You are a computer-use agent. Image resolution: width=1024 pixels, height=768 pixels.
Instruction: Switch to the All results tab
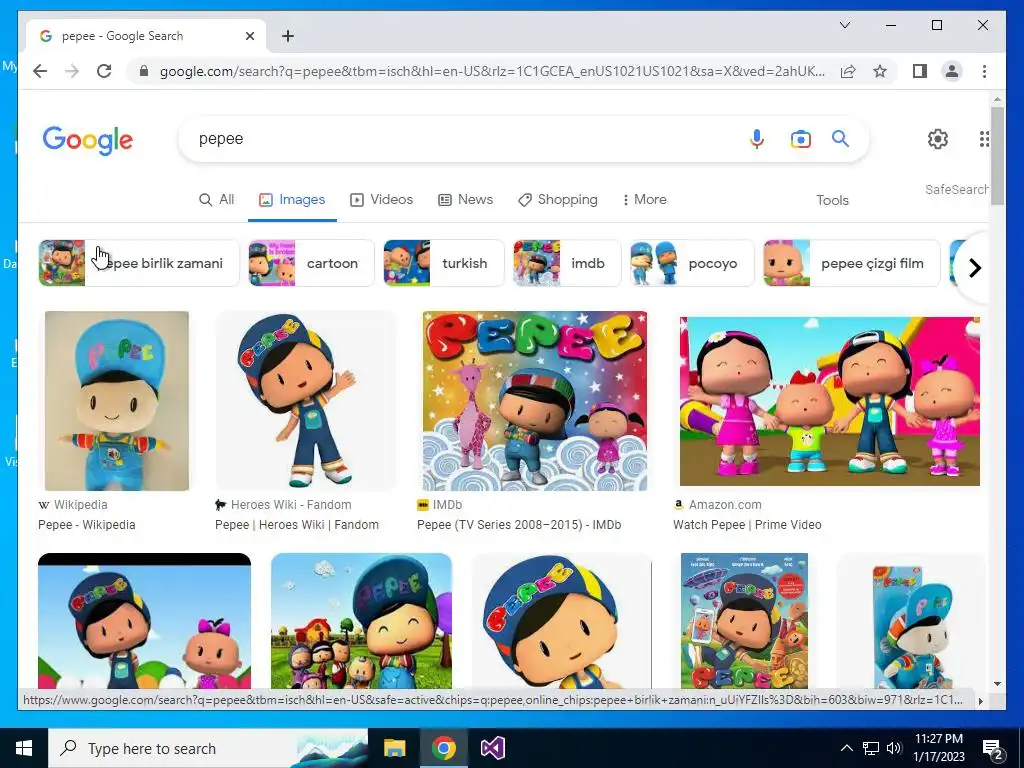coord(216,199)
